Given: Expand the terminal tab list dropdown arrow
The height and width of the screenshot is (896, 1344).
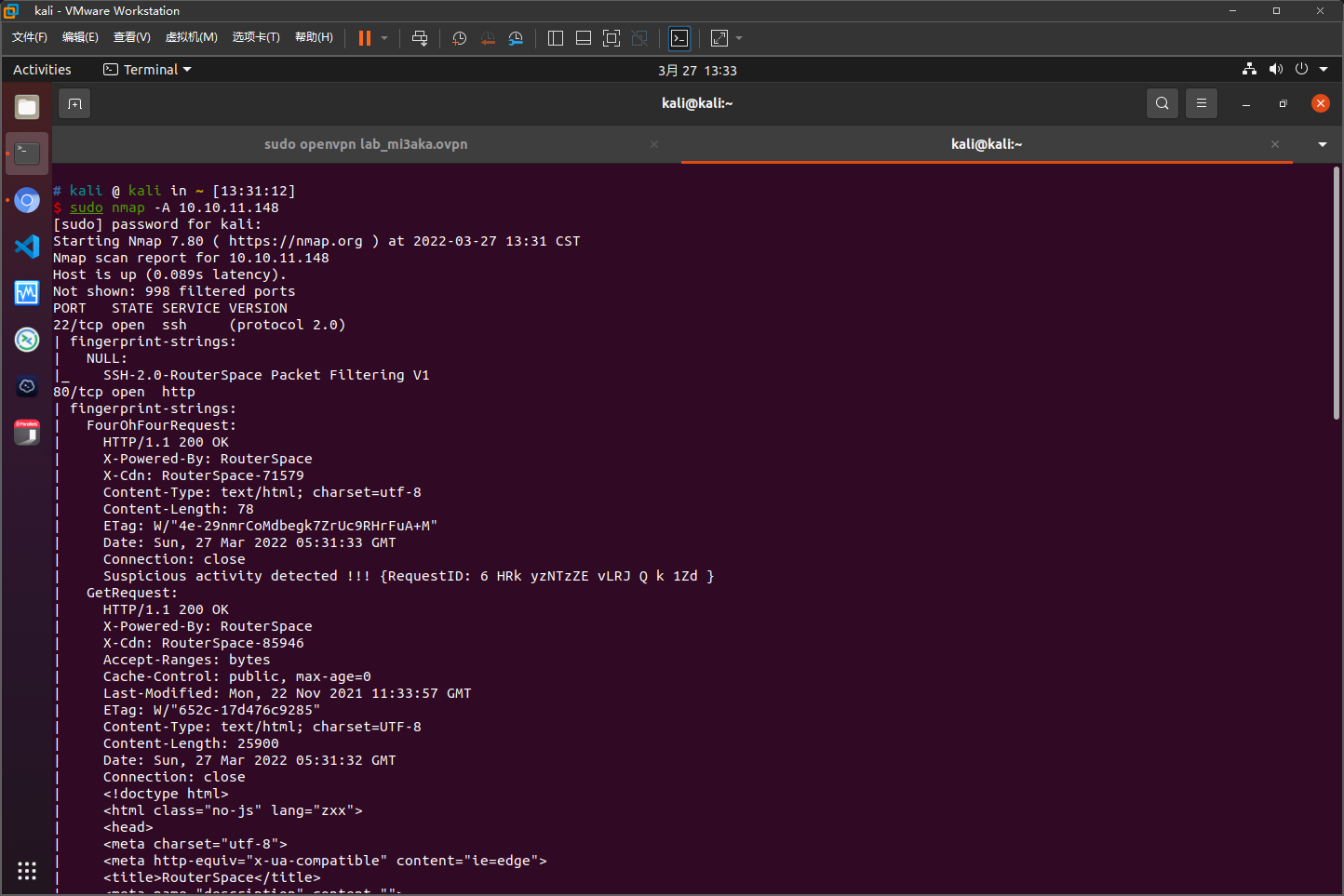Looking at the screenshot, I should [x=1323, y=144].
